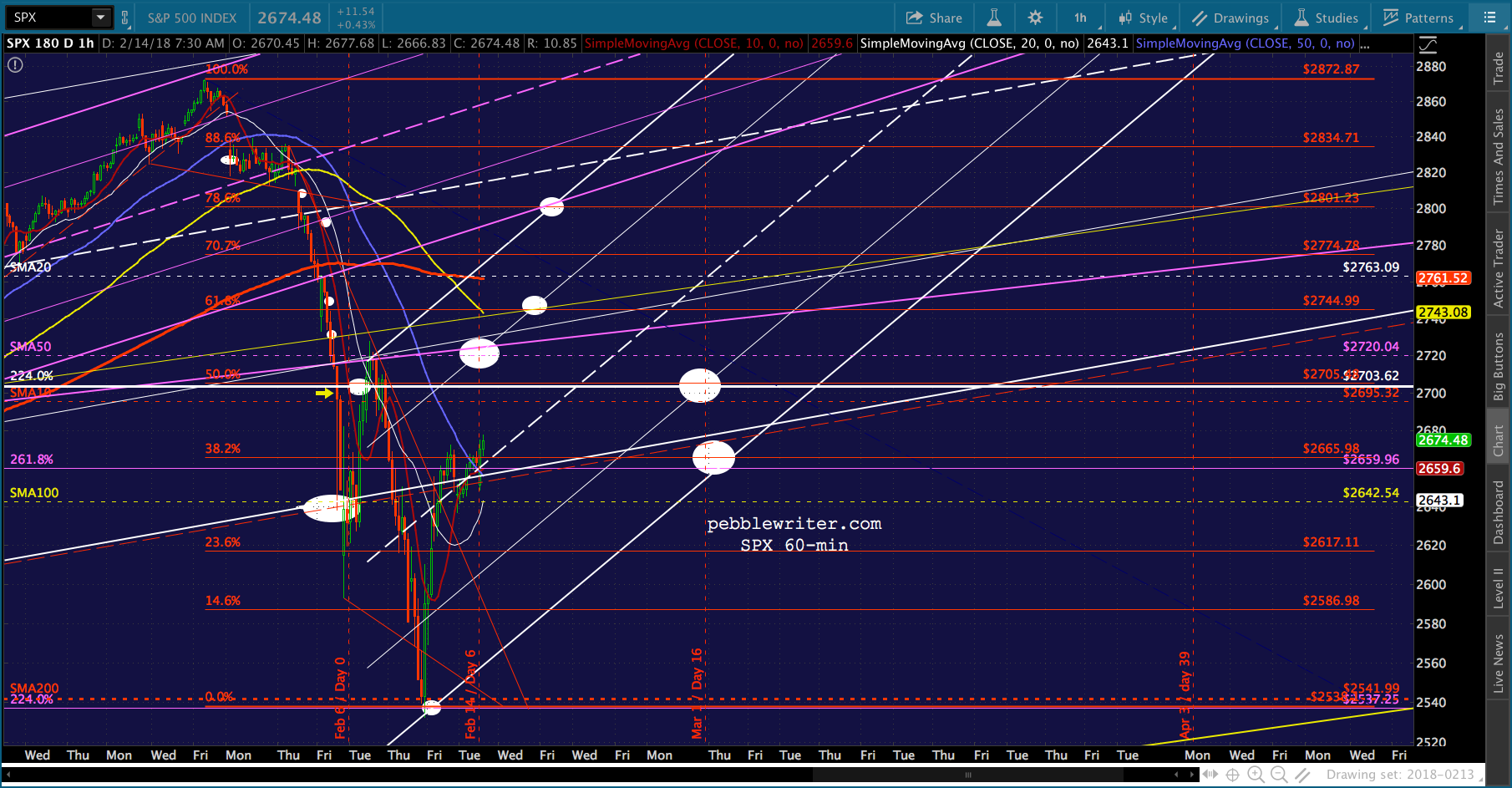Open chart settings gear icon
Screen dimensions: 1512x788
click(1035, 18)
